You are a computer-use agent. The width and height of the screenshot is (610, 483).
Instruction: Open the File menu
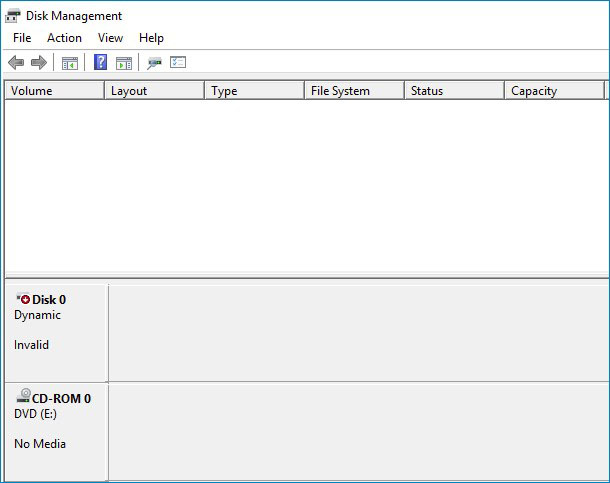(x=22, y=38)
